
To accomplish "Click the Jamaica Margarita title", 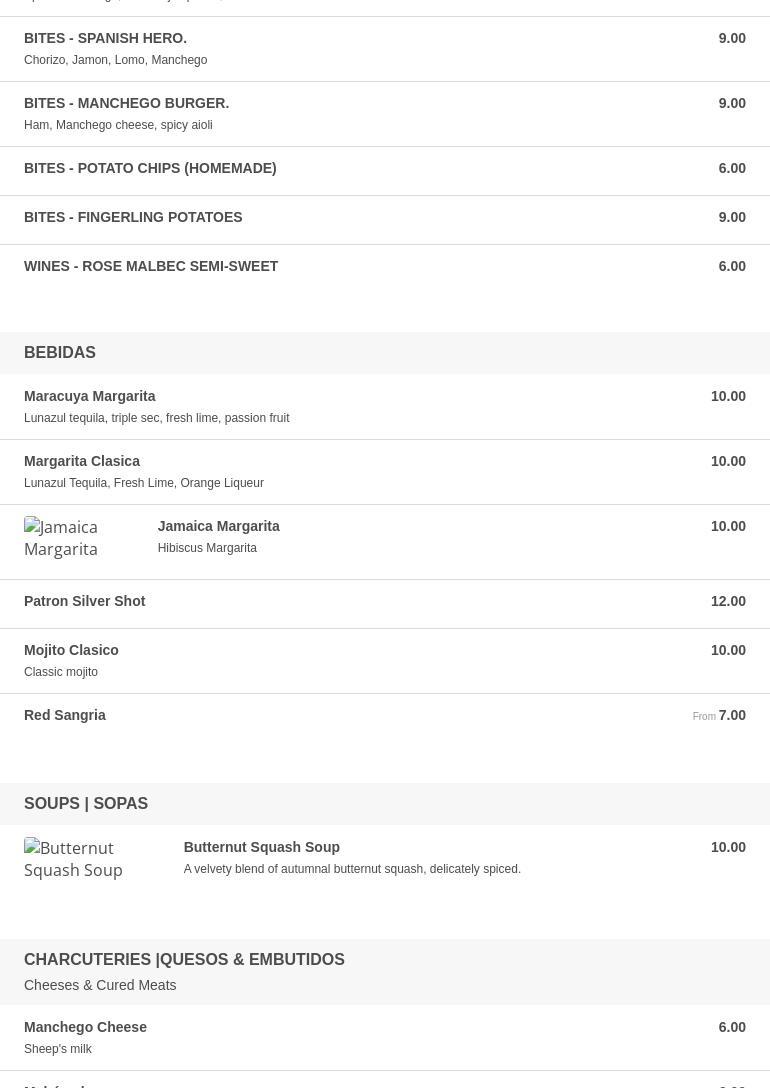I will tap(219, 526).
